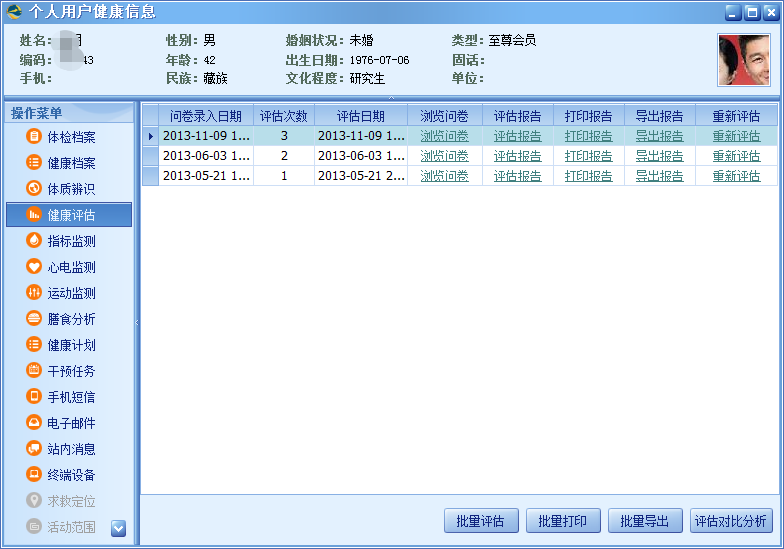Click the 体检档案 sidebar icon
784x549 pixels.
click(x=34, y=137)
